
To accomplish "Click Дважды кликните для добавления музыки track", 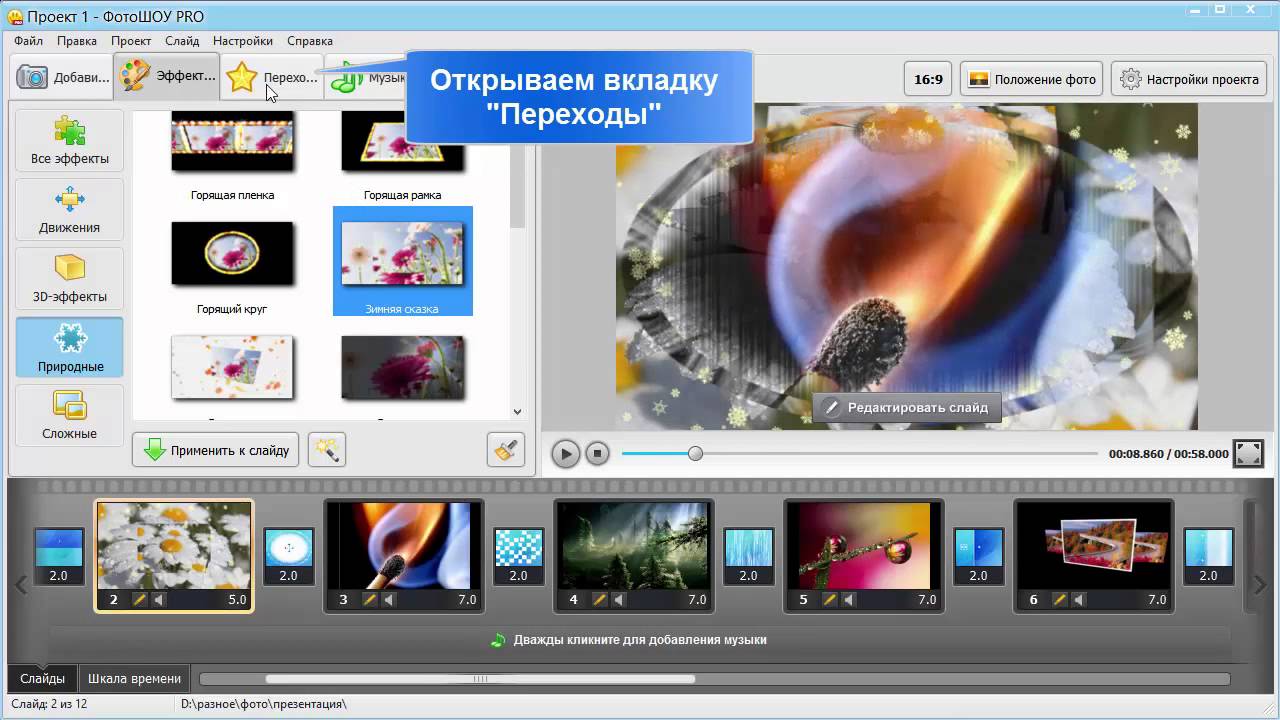I will point(640,640).
